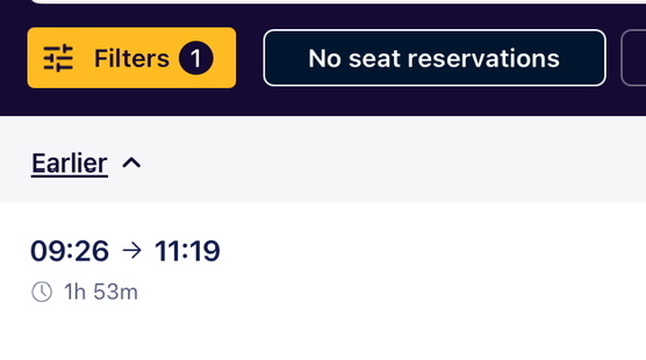Click the active filter count badge
This screenshot has height=360, width=646.
(x=196, y=58)
